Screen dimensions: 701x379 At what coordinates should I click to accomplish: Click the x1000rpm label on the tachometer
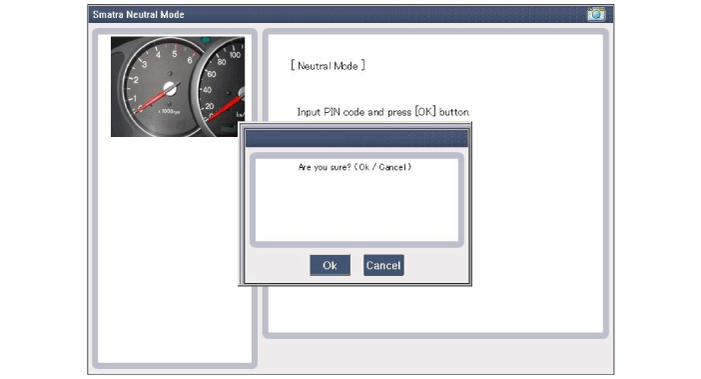[x=169, y=111]
